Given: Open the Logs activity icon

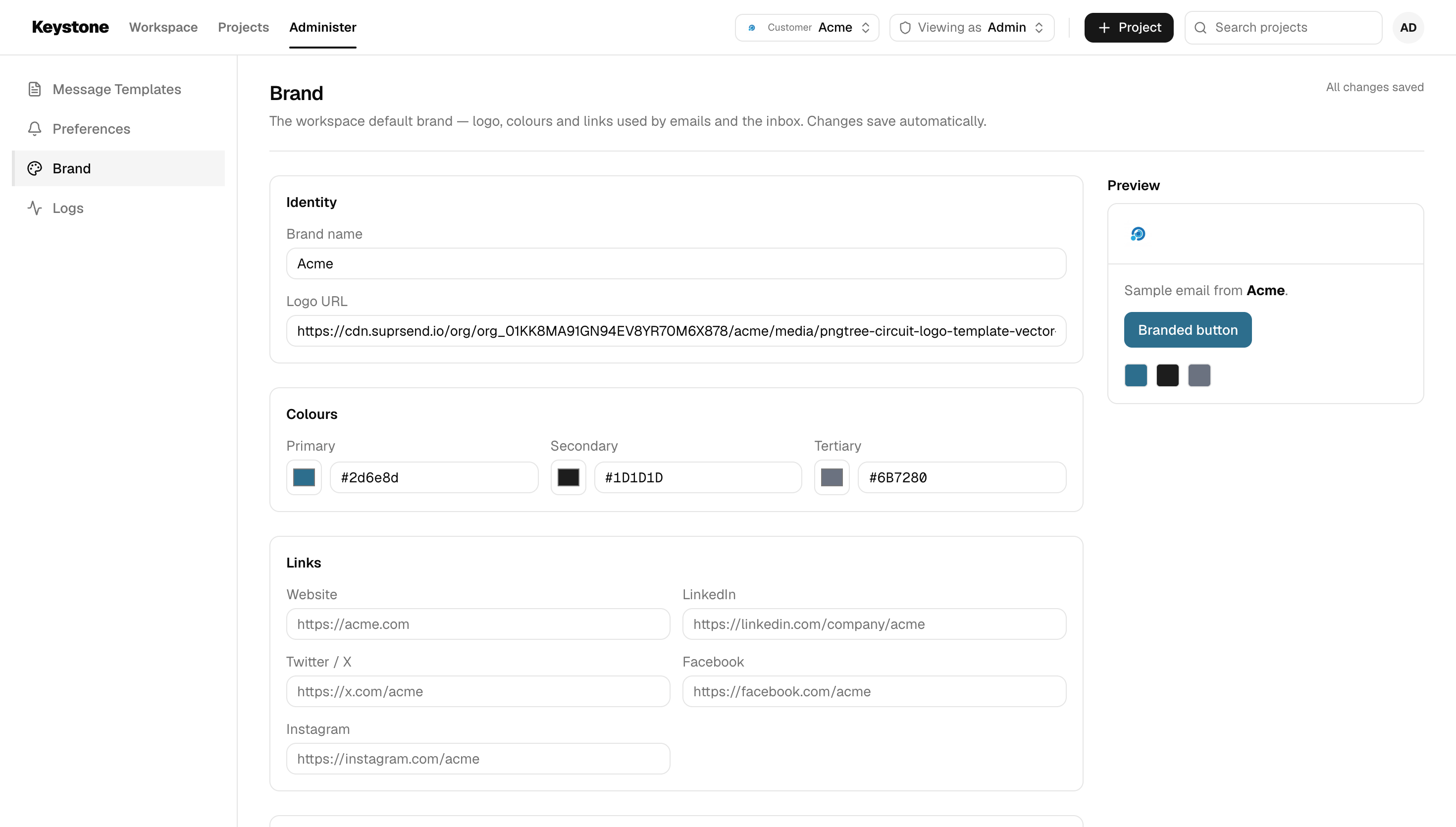Looking at the screenshot, I should coord(35,208).
